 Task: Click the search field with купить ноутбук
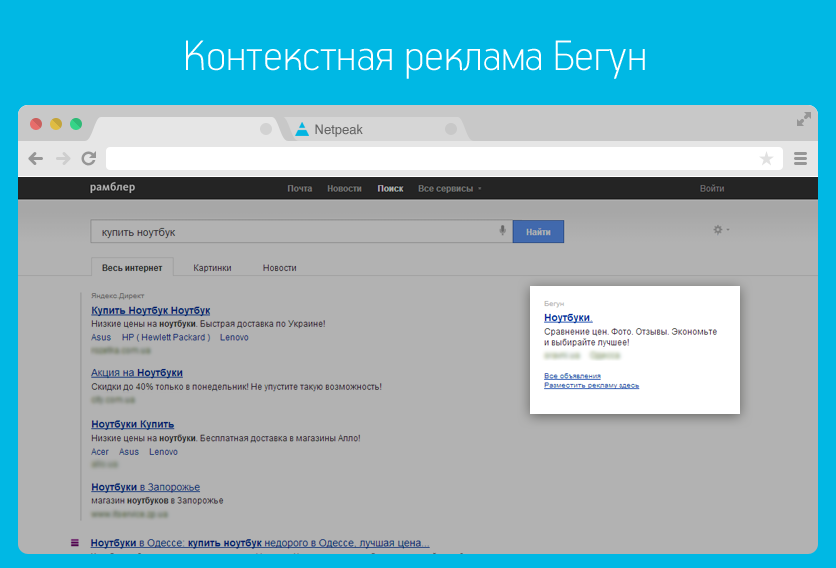point(301,231)
